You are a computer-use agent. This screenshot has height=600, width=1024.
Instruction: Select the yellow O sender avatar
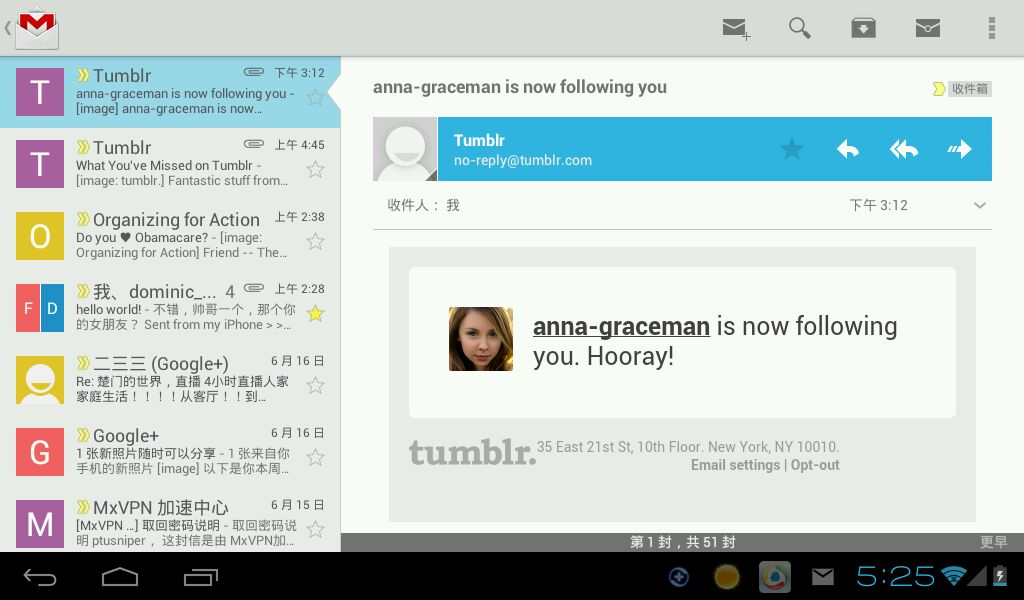pyautogui.click(x=40, y=236)
